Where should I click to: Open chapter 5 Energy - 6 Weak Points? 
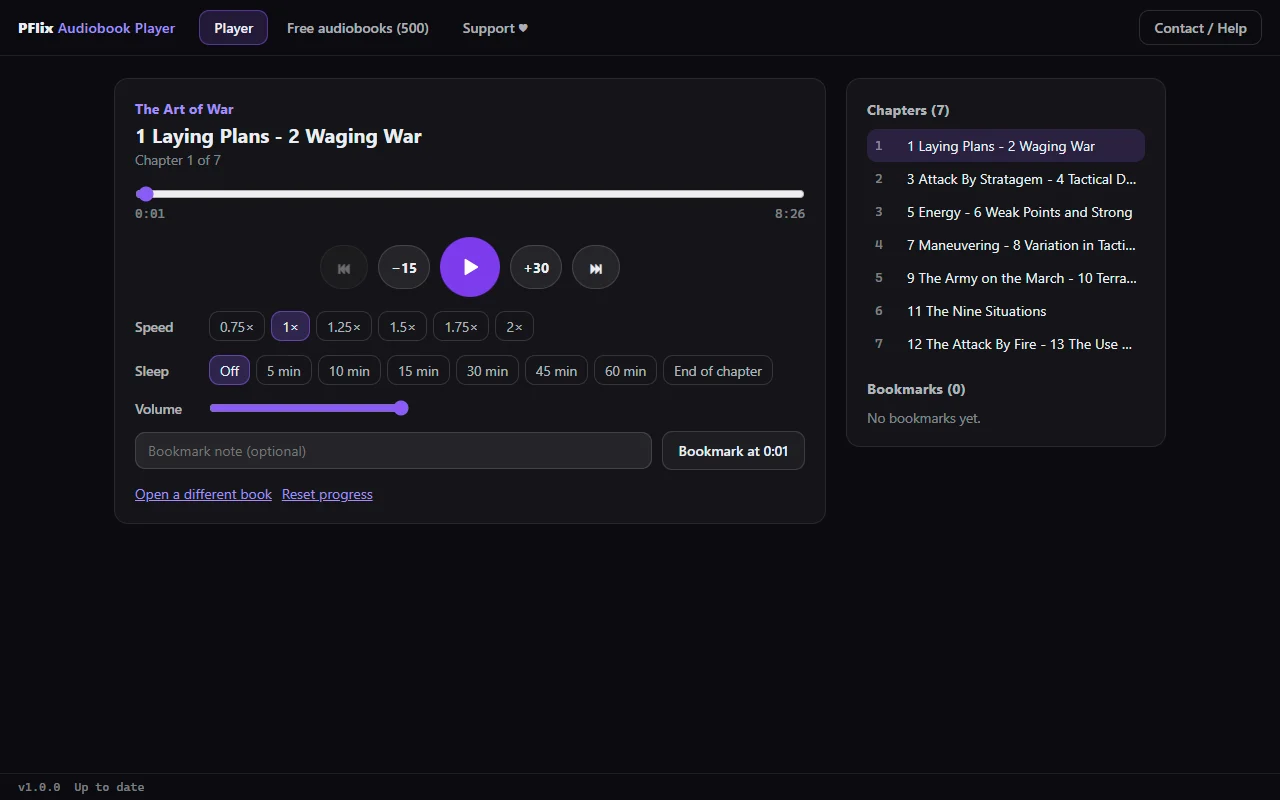click(1006, 212)
